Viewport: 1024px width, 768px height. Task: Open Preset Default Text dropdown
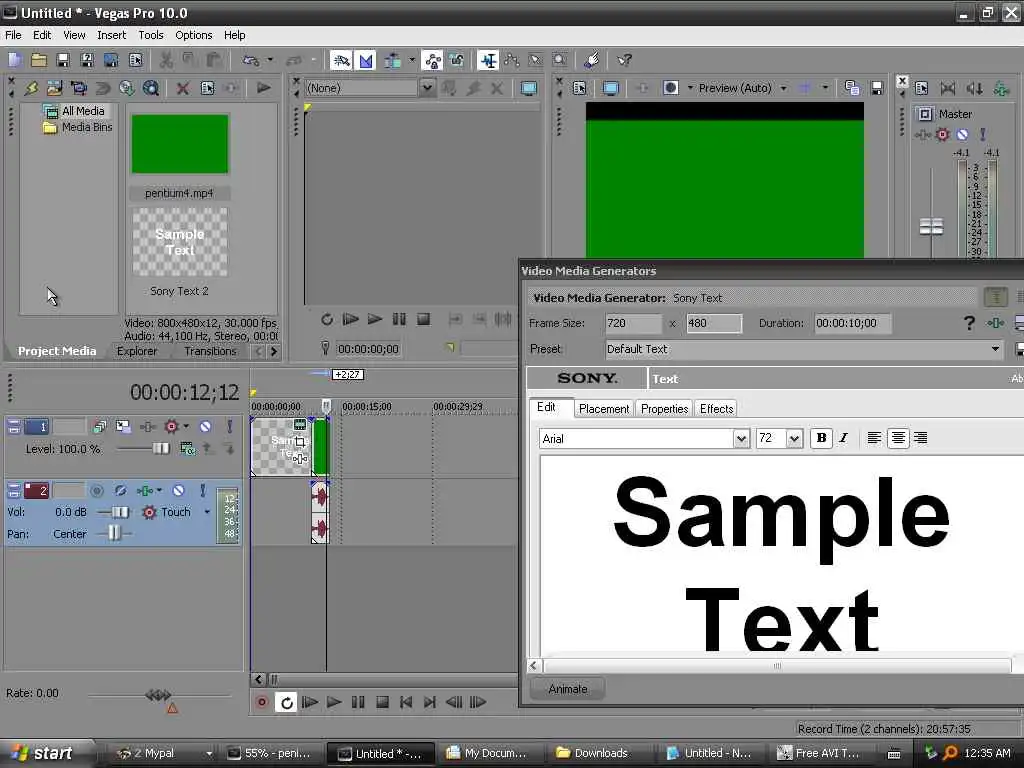click(x=995, y=349)
